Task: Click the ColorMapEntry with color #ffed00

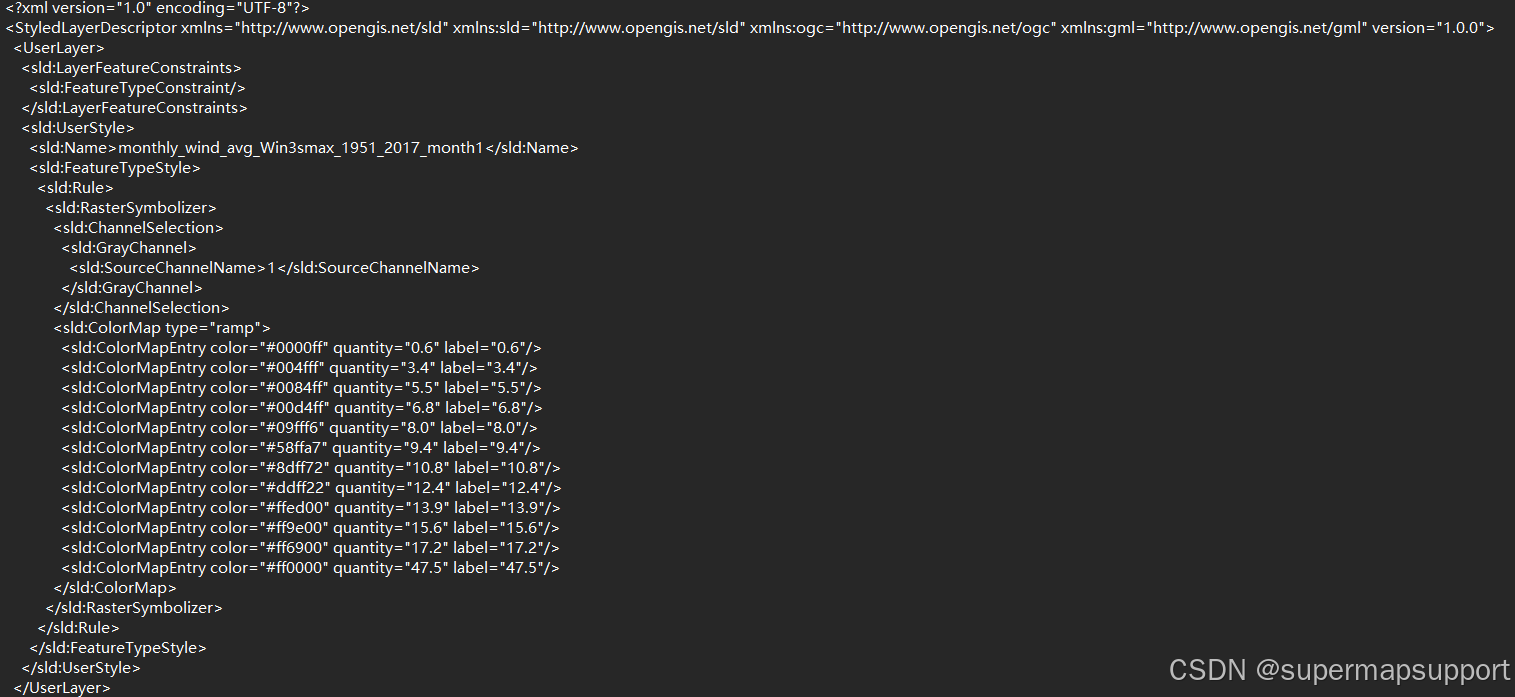Action: click(310, 508)
